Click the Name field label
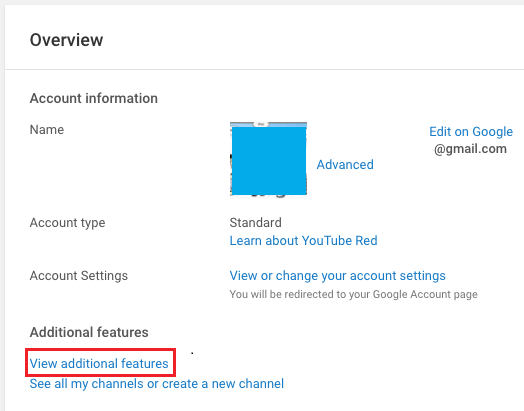 click(47, 130)
